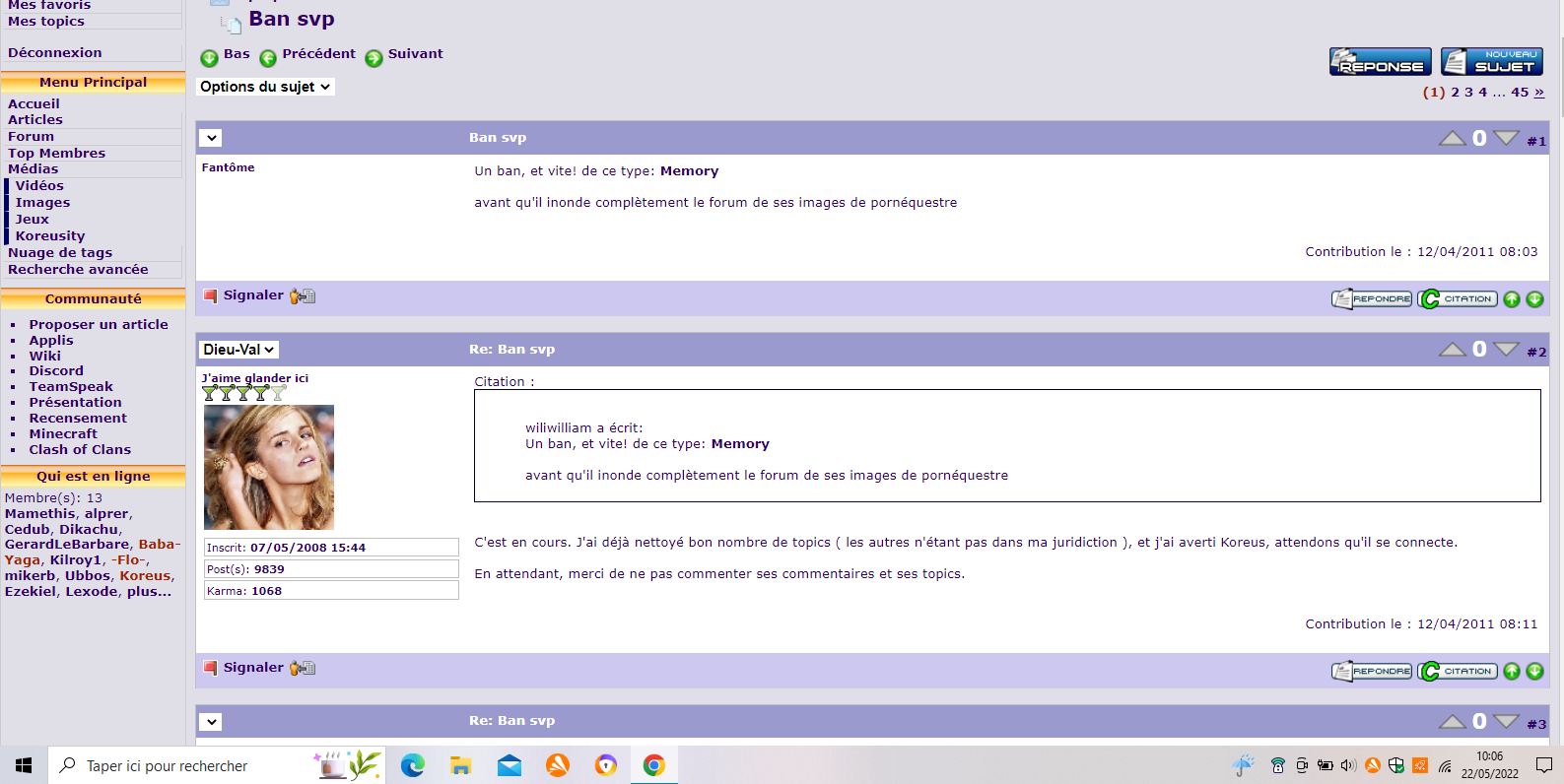Click the green Suivant arrow icon
This screenshot has width=1564, height=784.
[374, 58]
